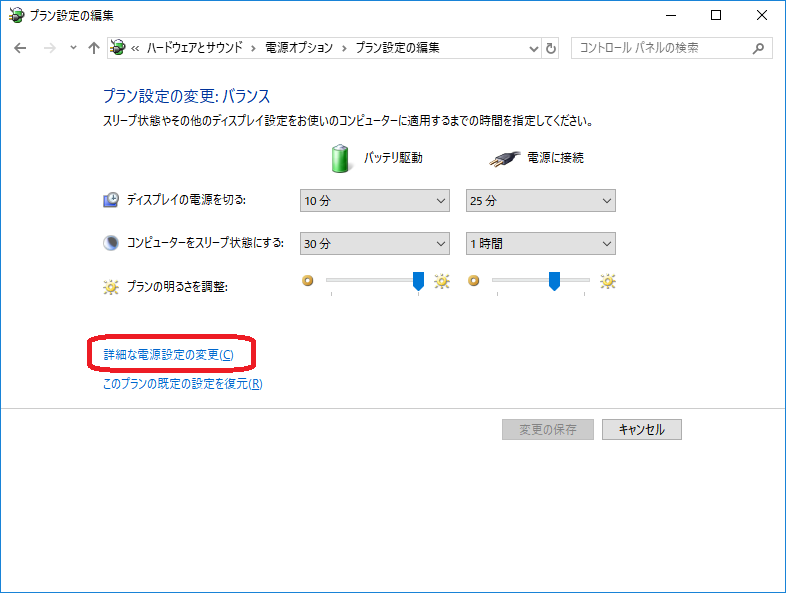The width and height of the screenshot is (786, 593).
Task: Navigate to ハードウェアとサウンド breadcrumb
Action: pyautogui.click(x=194, y=48)
